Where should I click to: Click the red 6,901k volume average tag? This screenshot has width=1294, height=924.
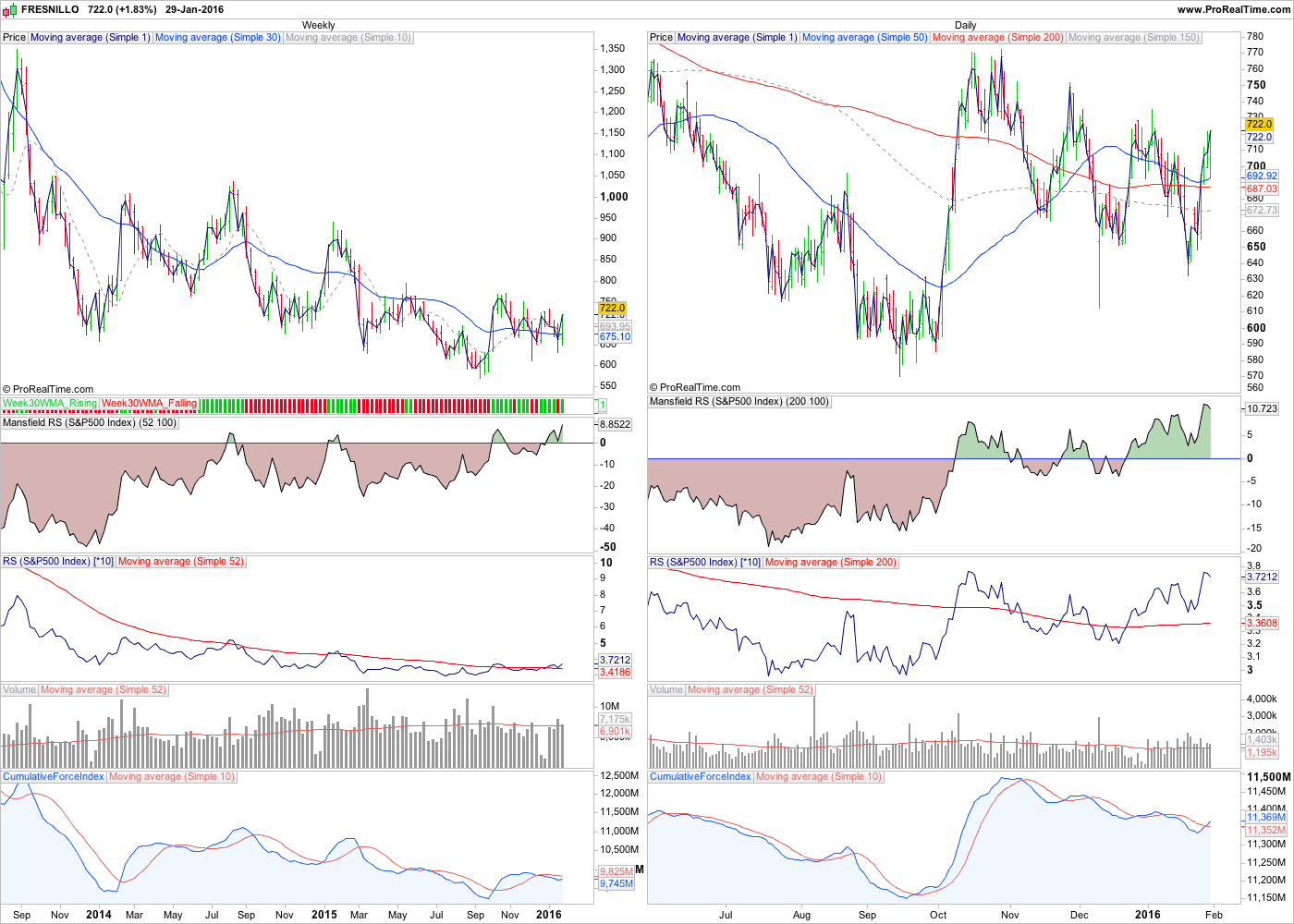[x=616, y=731]
